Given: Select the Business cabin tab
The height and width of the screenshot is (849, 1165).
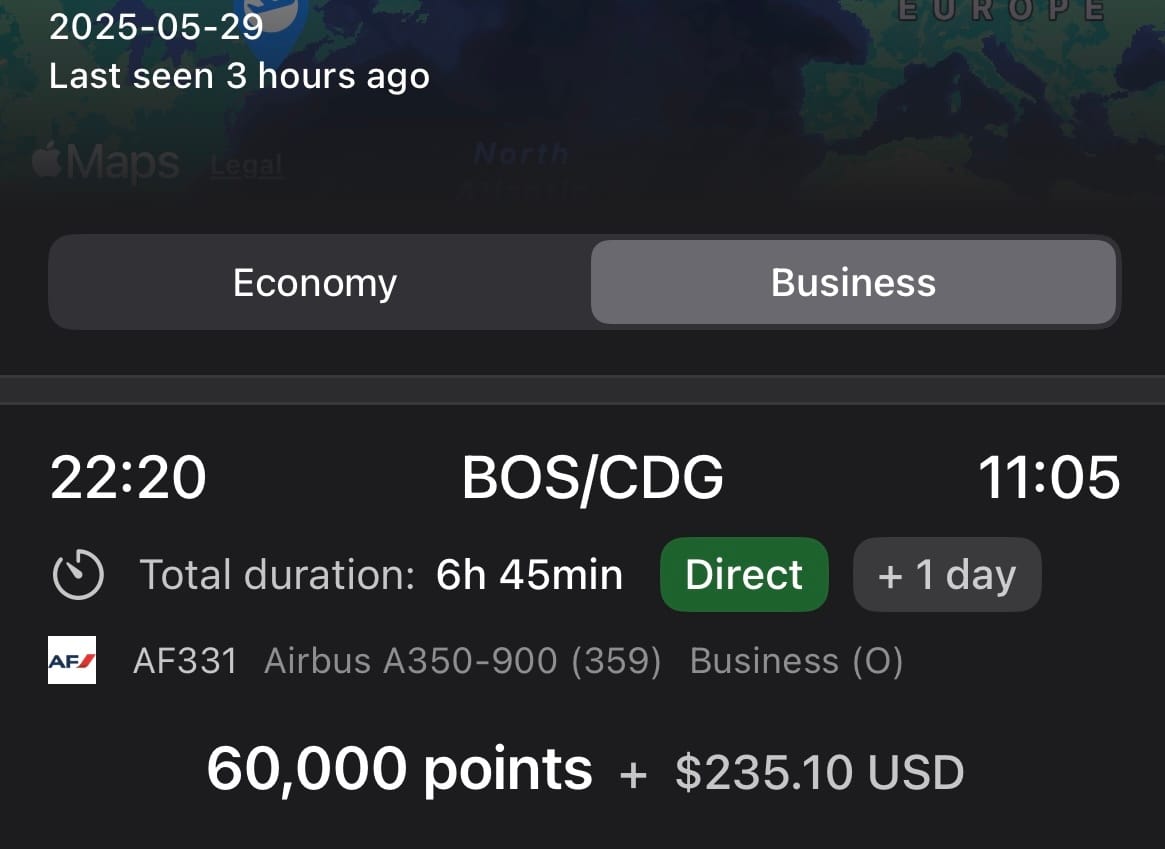Looking at the screenshot, I should (x=853, y=282).
